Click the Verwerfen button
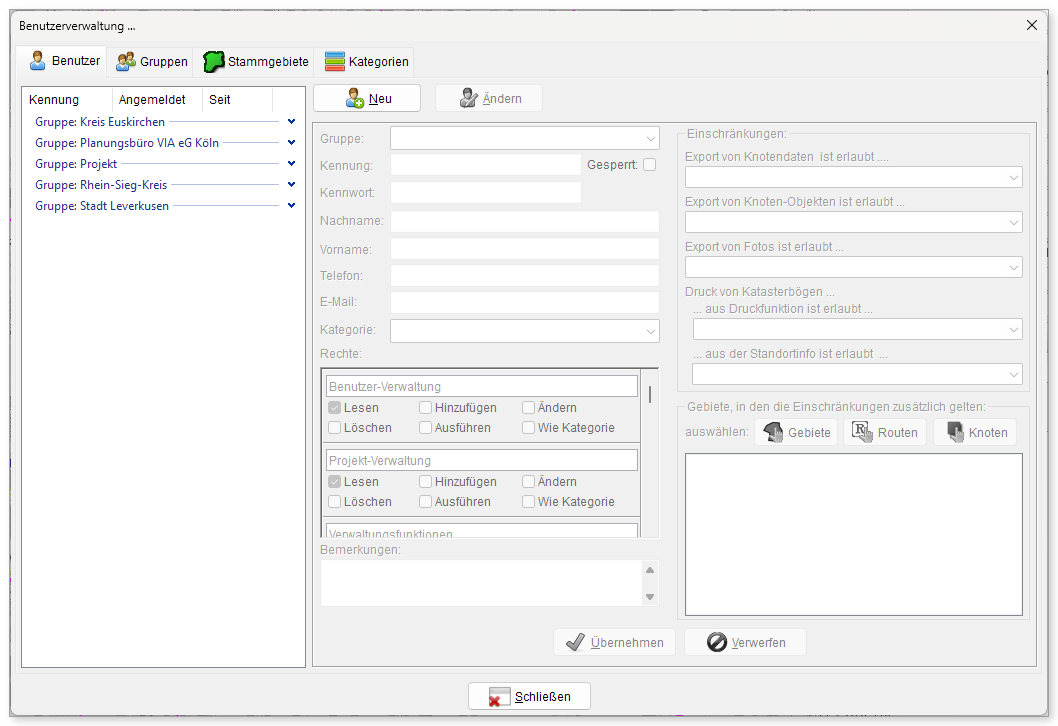This screenshot has height=726, width=1058. (746, 642)
